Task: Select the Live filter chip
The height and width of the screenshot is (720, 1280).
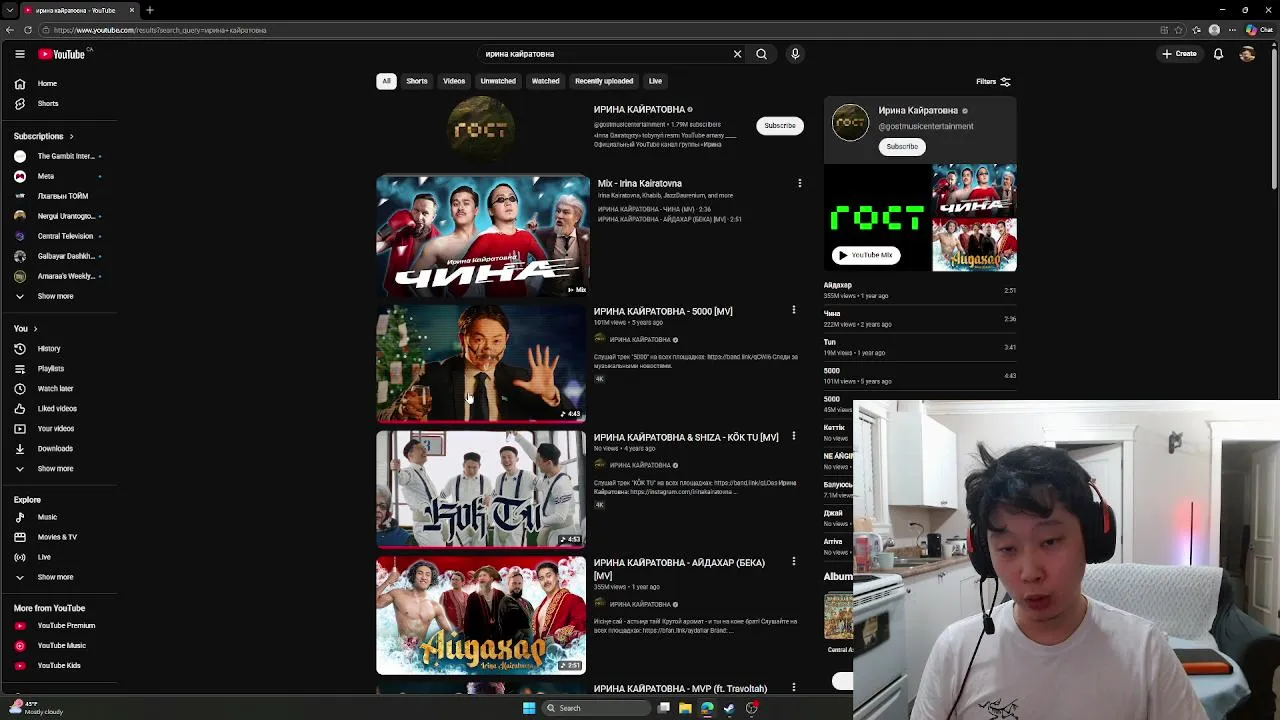Action: (x=655, y=81)
